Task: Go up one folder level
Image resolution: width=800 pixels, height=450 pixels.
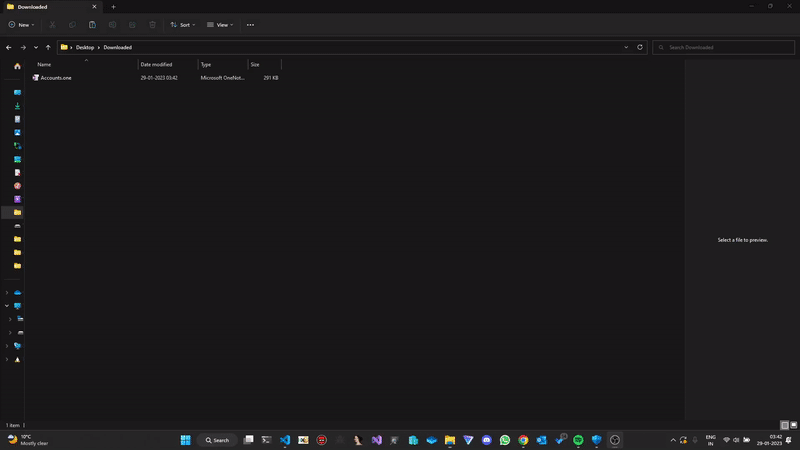Action: point(48,47)
